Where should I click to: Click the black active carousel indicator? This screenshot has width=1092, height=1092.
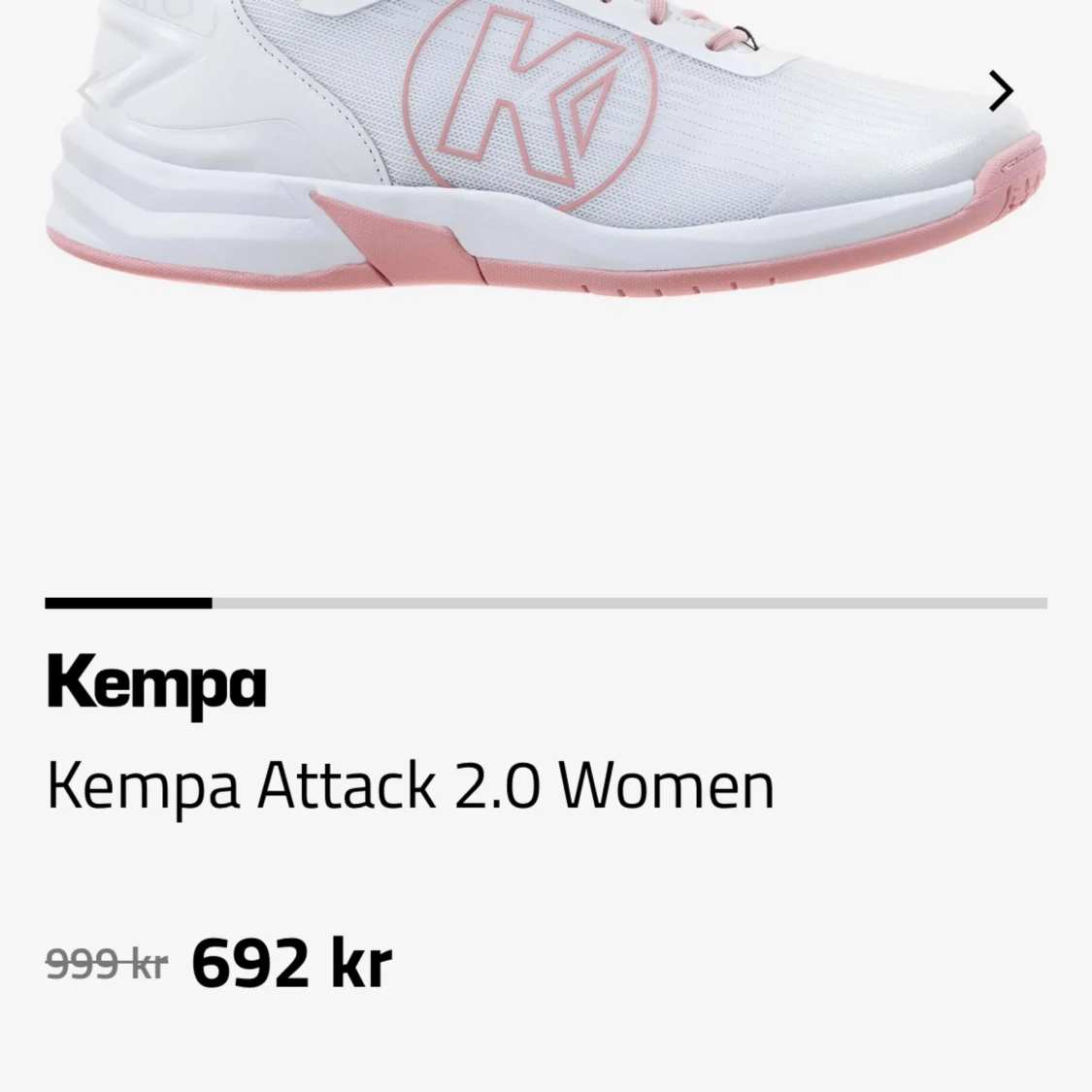coord(129,603)
